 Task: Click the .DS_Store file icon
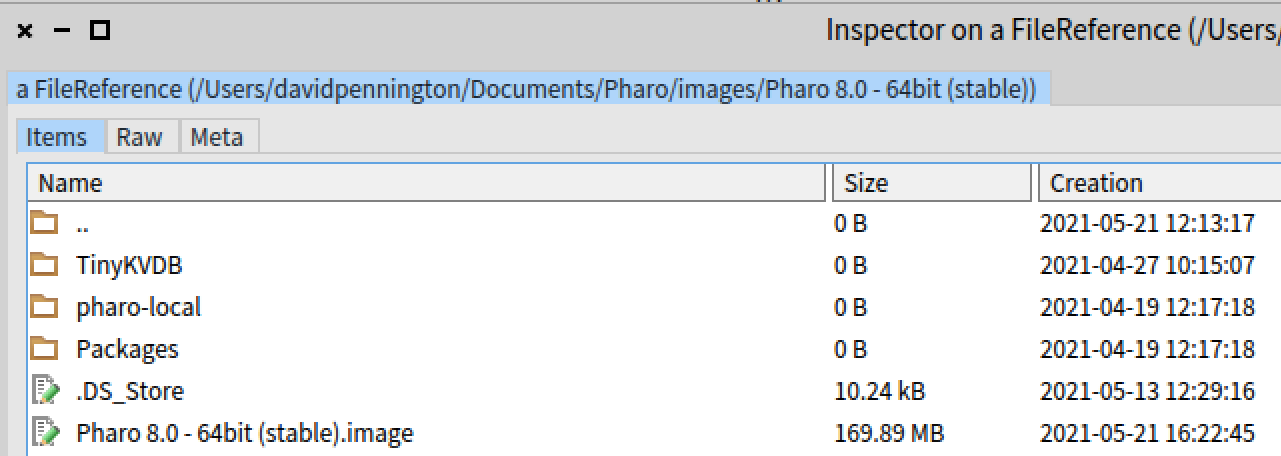[45, 390]
